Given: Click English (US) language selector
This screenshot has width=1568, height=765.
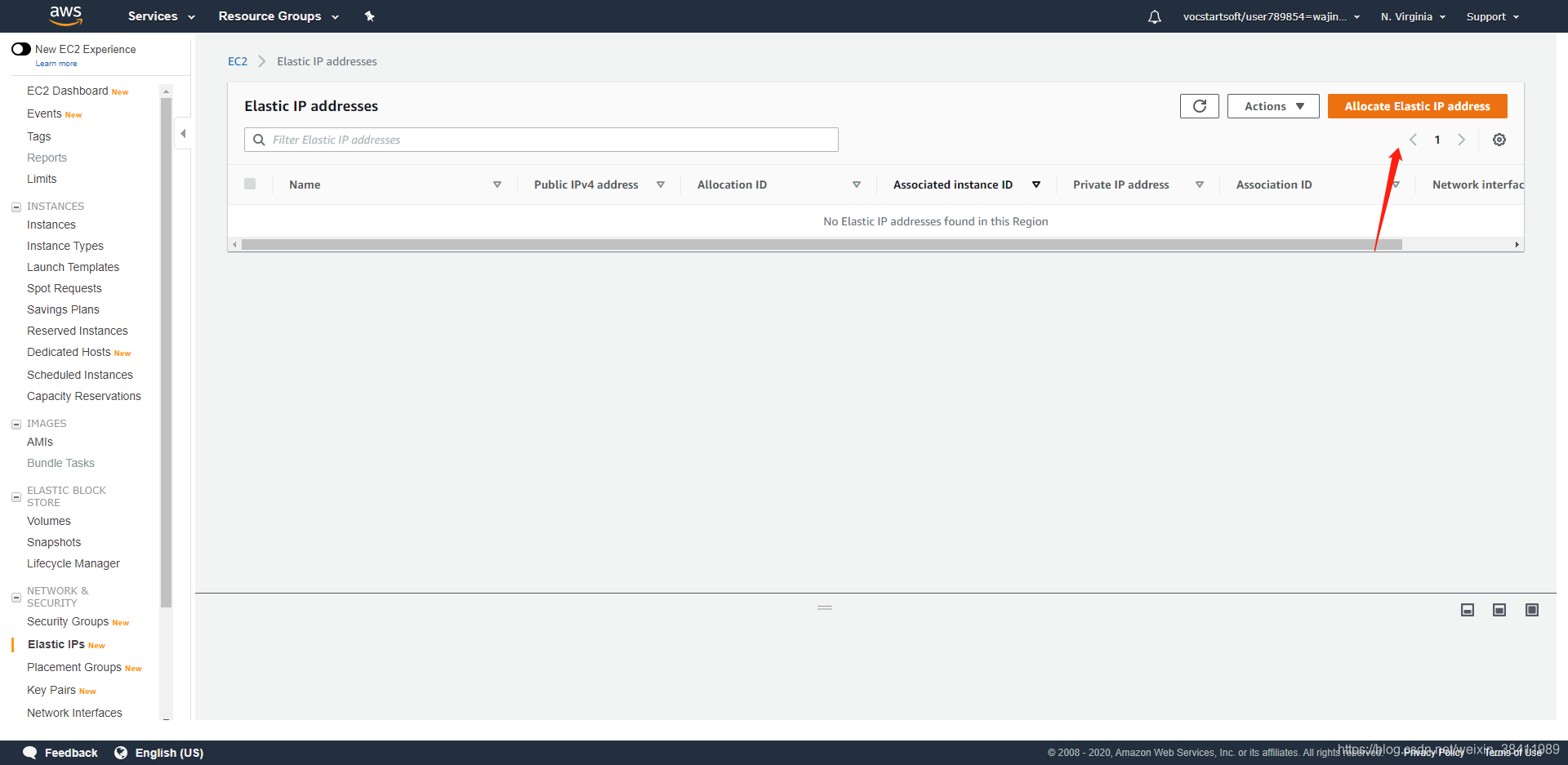Looking at the screenshot, I should coord(169,753).
